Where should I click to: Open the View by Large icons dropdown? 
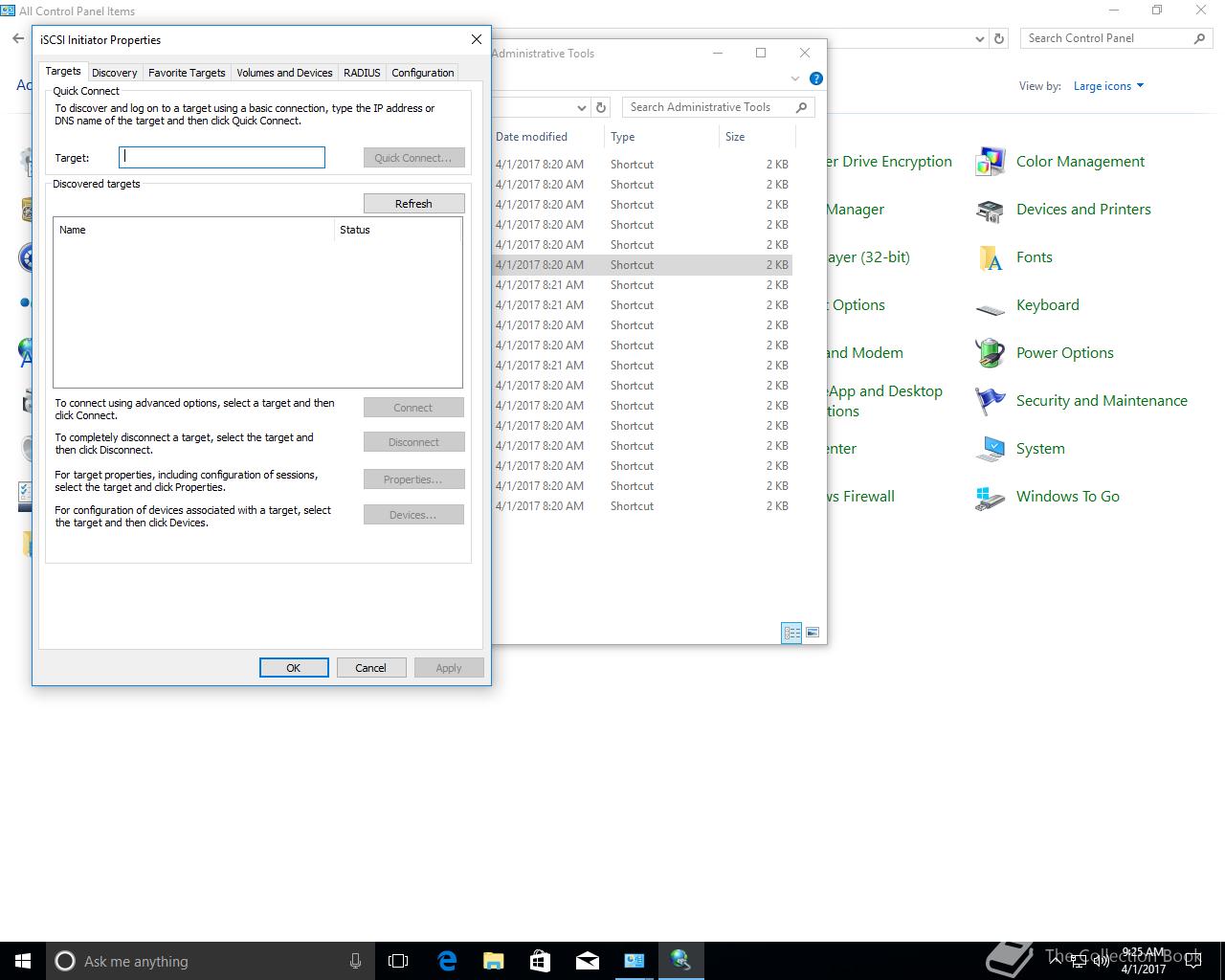coord(1108,86)
